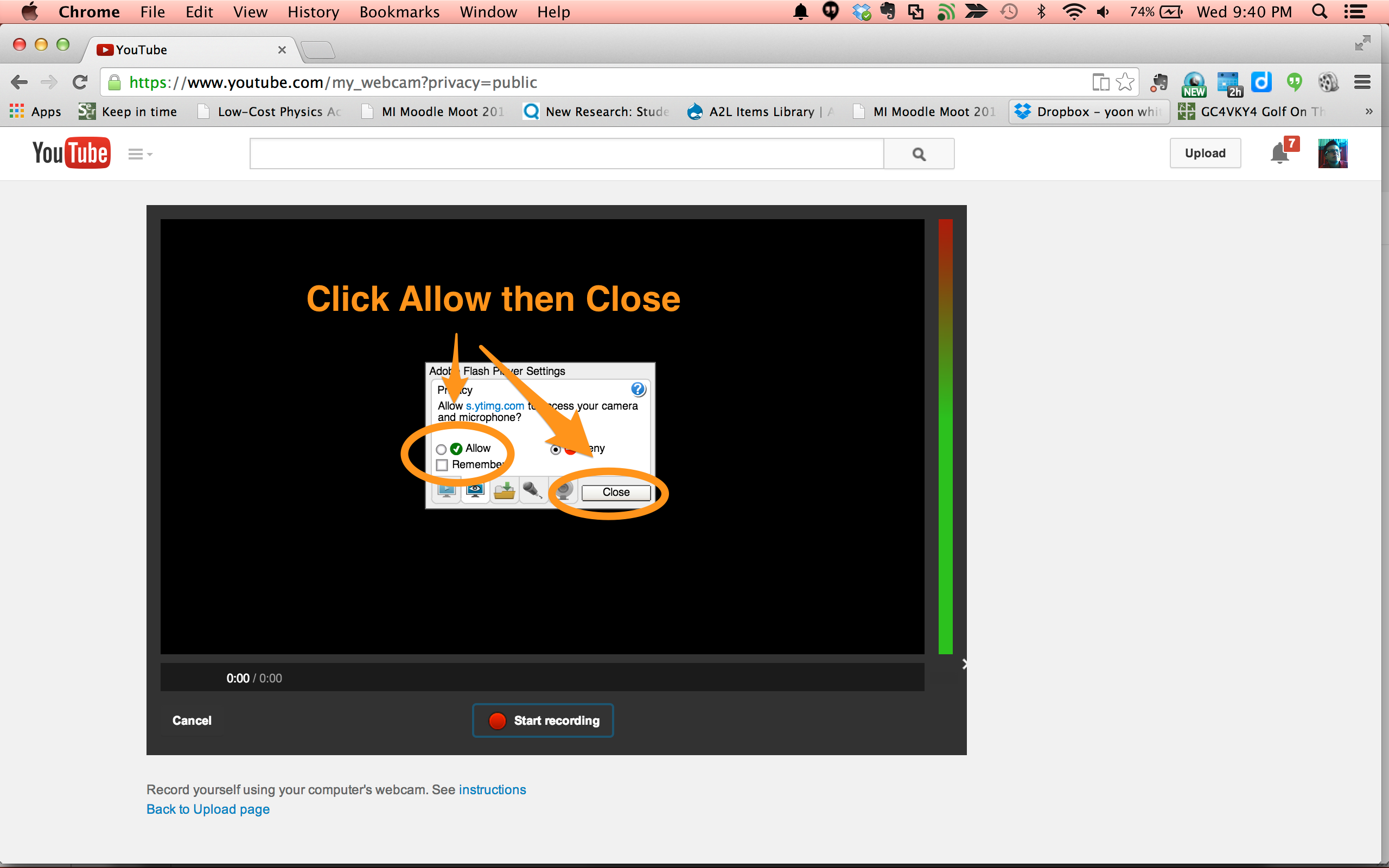
Task: Select the Allow radio button
Action: tap(441, 450)
